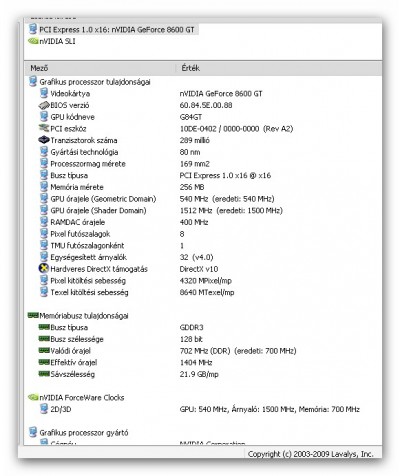Select the Videokártya field label
Screen dimensions: 400x476
[70, 94]
